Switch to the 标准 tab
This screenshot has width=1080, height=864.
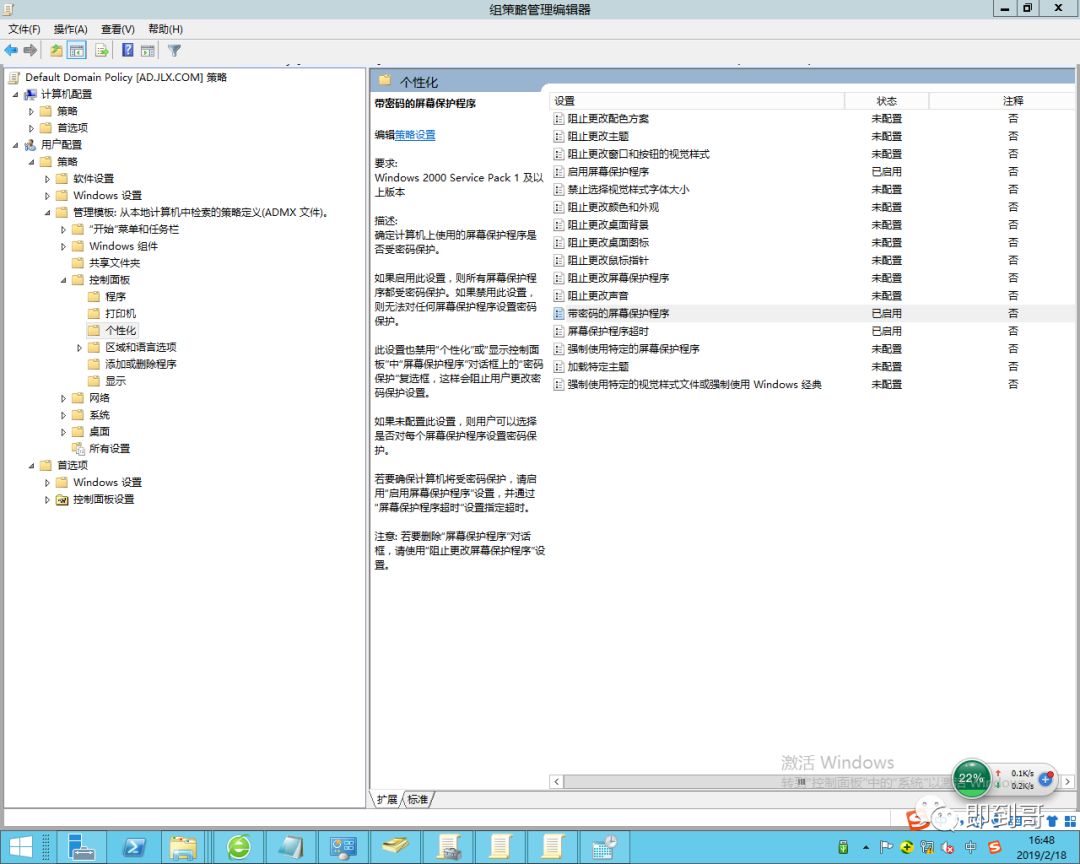(x=417, y=799)
